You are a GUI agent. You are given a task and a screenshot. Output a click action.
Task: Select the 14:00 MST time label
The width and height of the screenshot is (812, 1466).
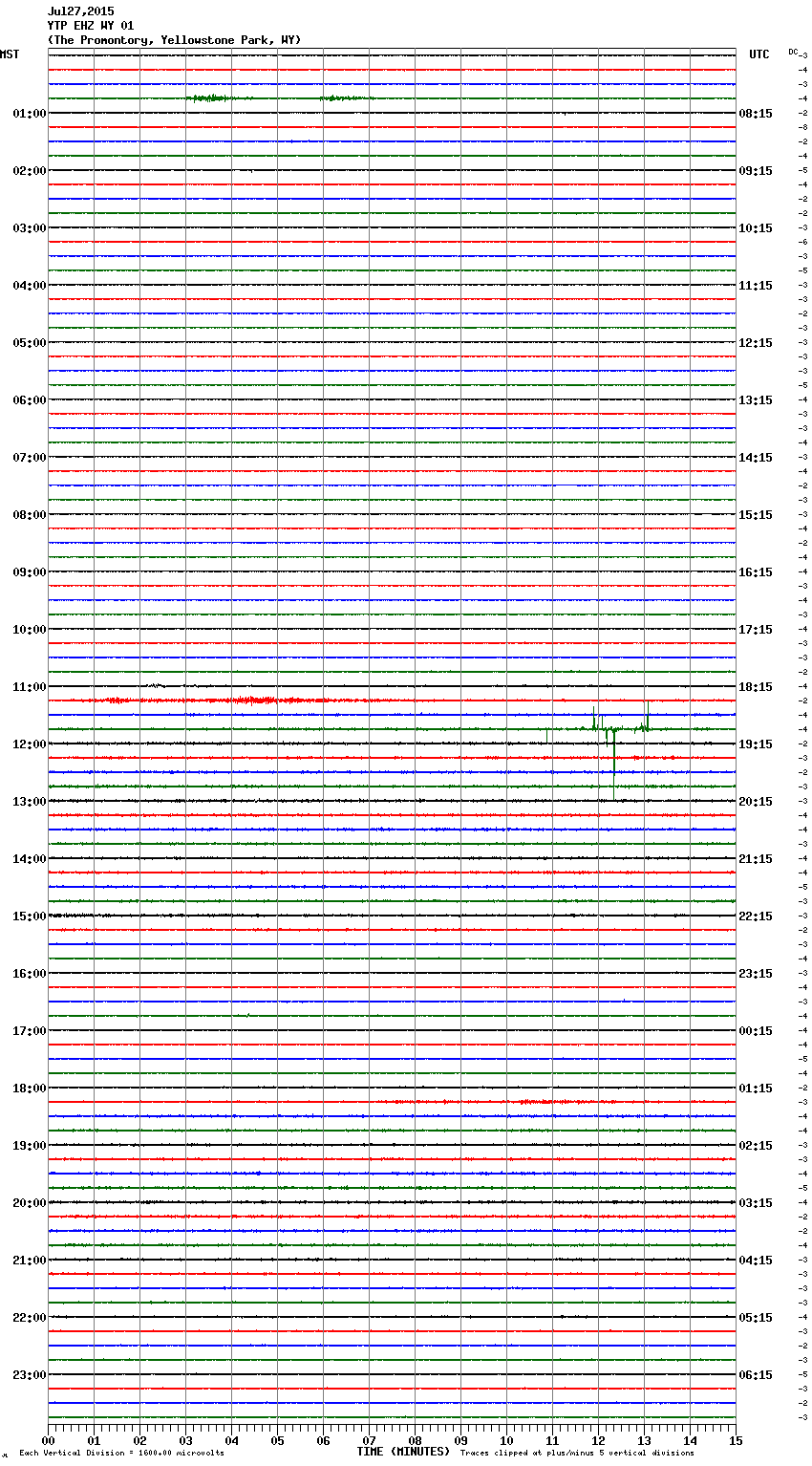30,859
